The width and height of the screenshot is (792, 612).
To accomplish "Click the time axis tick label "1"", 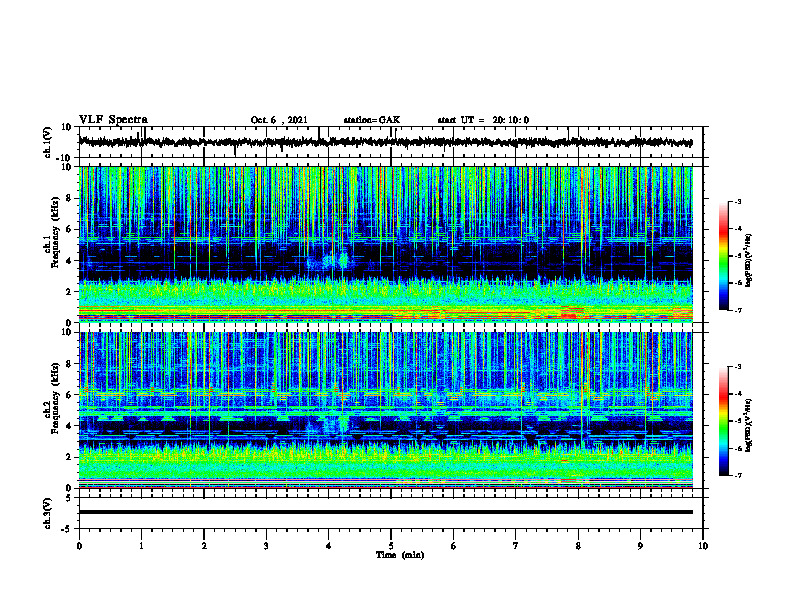I will (x=141, y=546).
